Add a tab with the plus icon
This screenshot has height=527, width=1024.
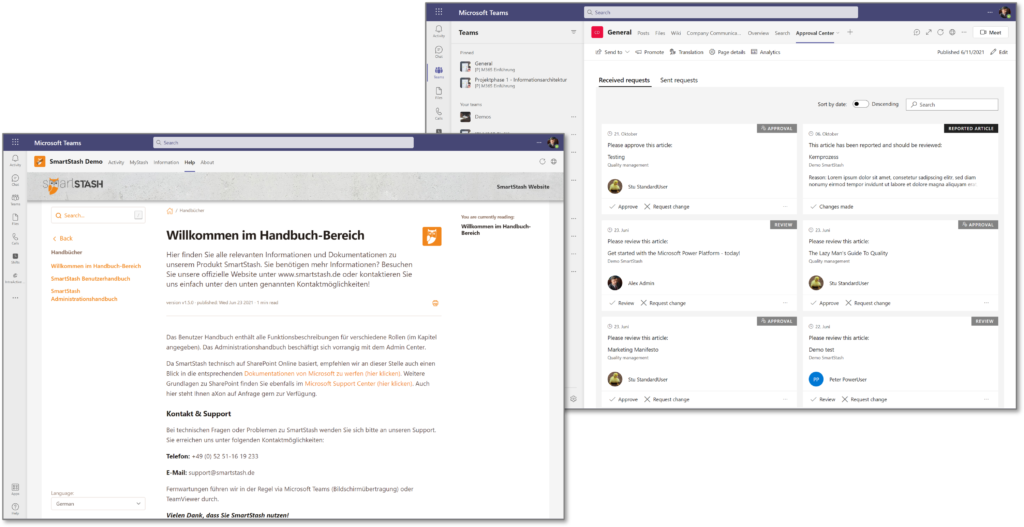coord(850,32)
